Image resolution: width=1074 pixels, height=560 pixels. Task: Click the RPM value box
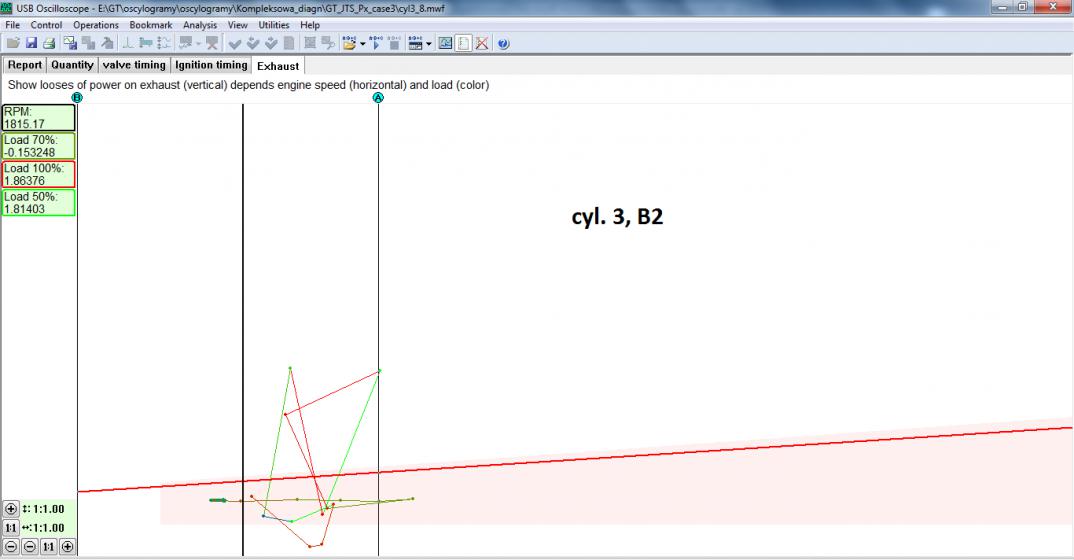click(39, 118)
